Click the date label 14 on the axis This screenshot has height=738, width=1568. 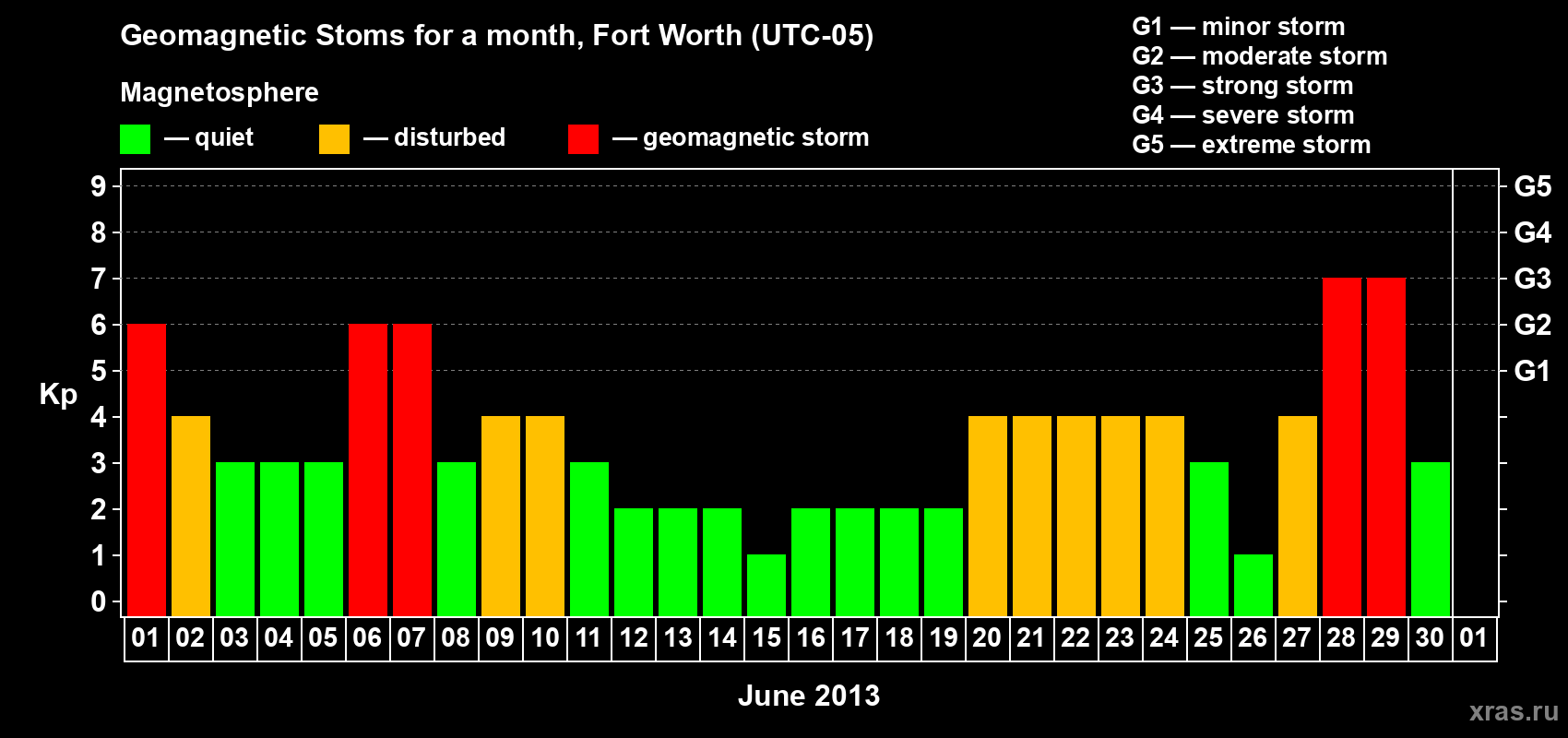click(x=722, y=638)
